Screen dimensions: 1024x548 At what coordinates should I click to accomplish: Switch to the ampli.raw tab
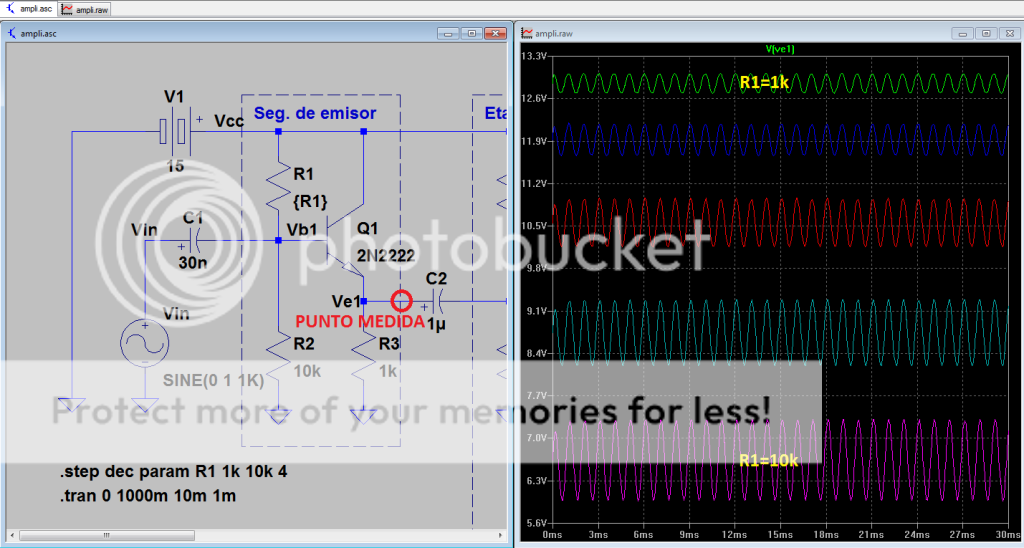click(85, 9)
